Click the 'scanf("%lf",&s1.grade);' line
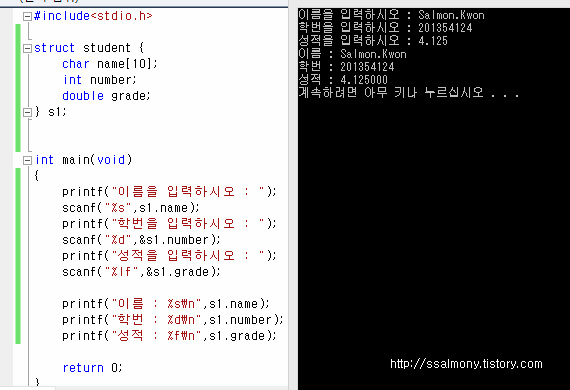570x390 pixels. (141, 272)
